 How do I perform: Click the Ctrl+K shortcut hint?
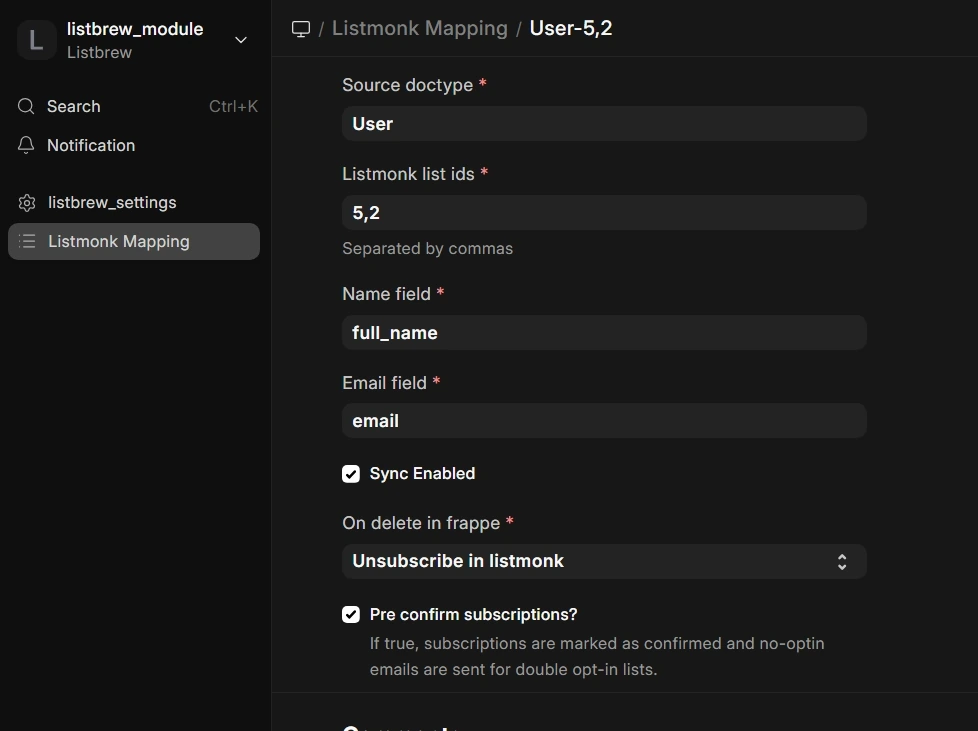tap(233, 107)
